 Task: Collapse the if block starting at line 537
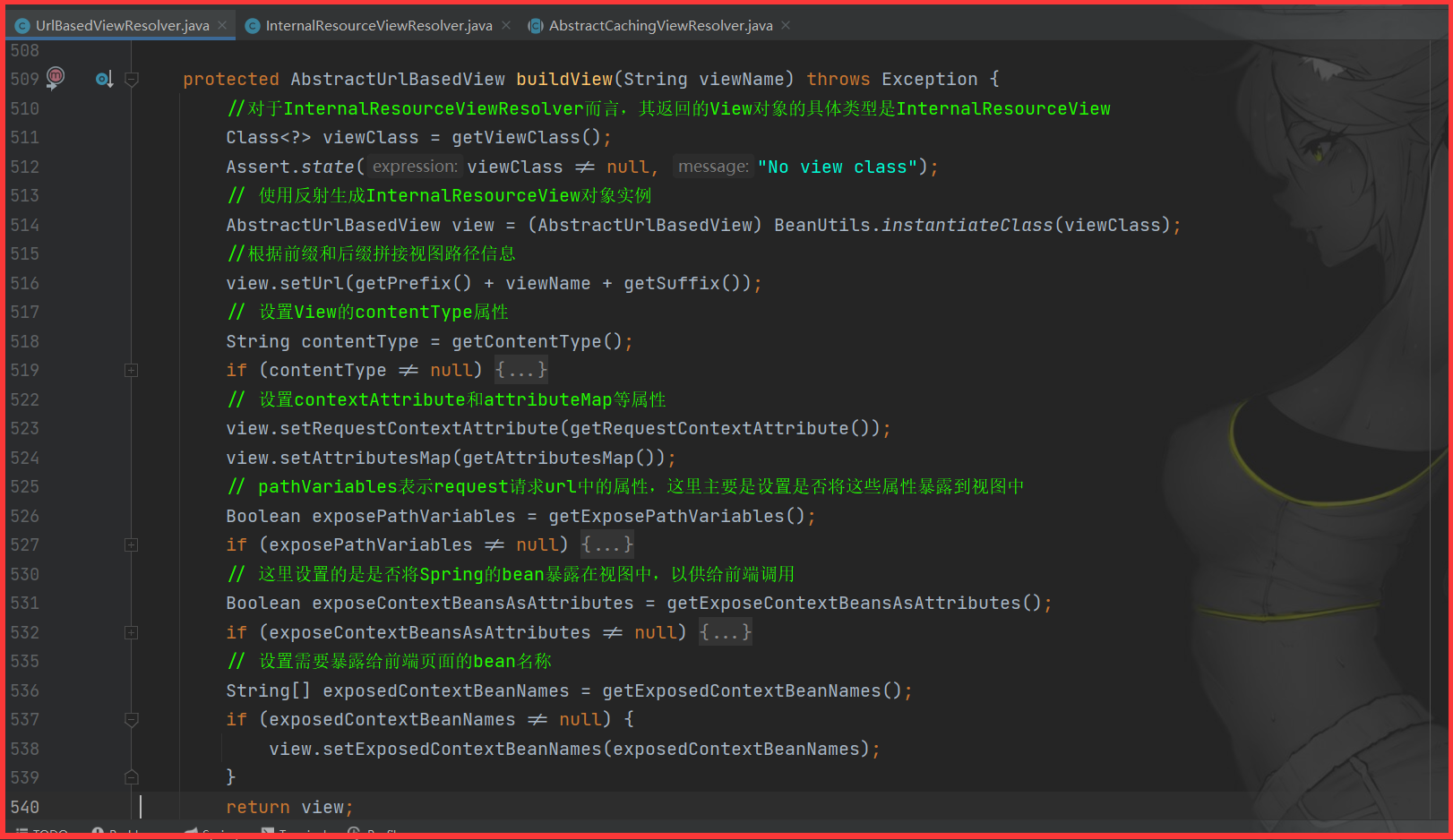click(x=132, y=719)
